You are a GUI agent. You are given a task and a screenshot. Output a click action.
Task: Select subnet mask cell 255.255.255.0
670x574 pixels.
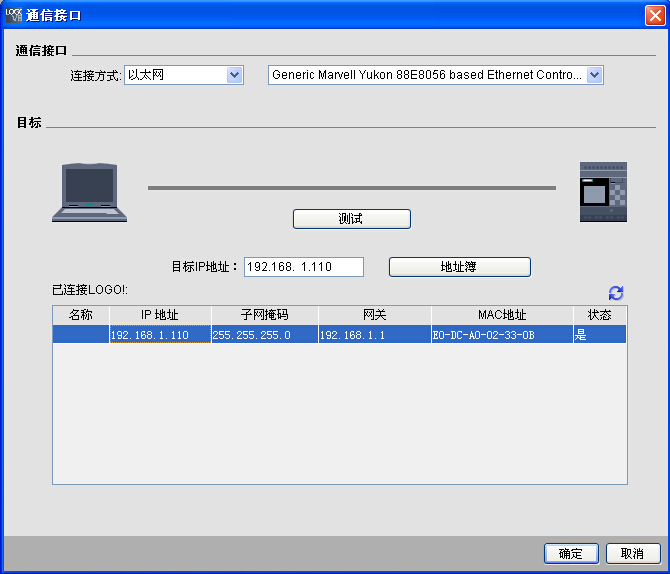[x=265, y=334]
